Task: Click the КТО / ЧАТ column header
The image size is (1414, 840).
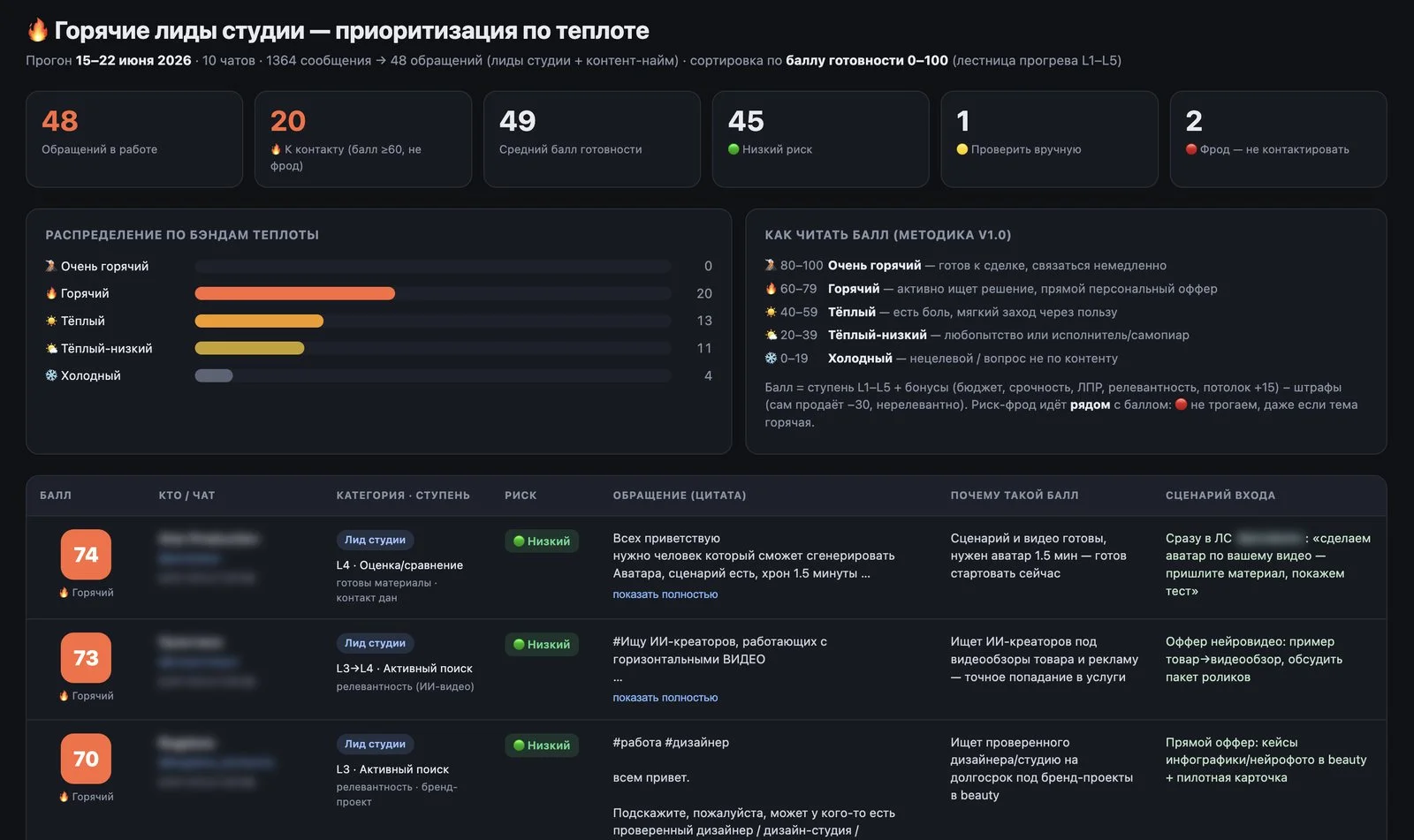Action: [x=186, y=496]
